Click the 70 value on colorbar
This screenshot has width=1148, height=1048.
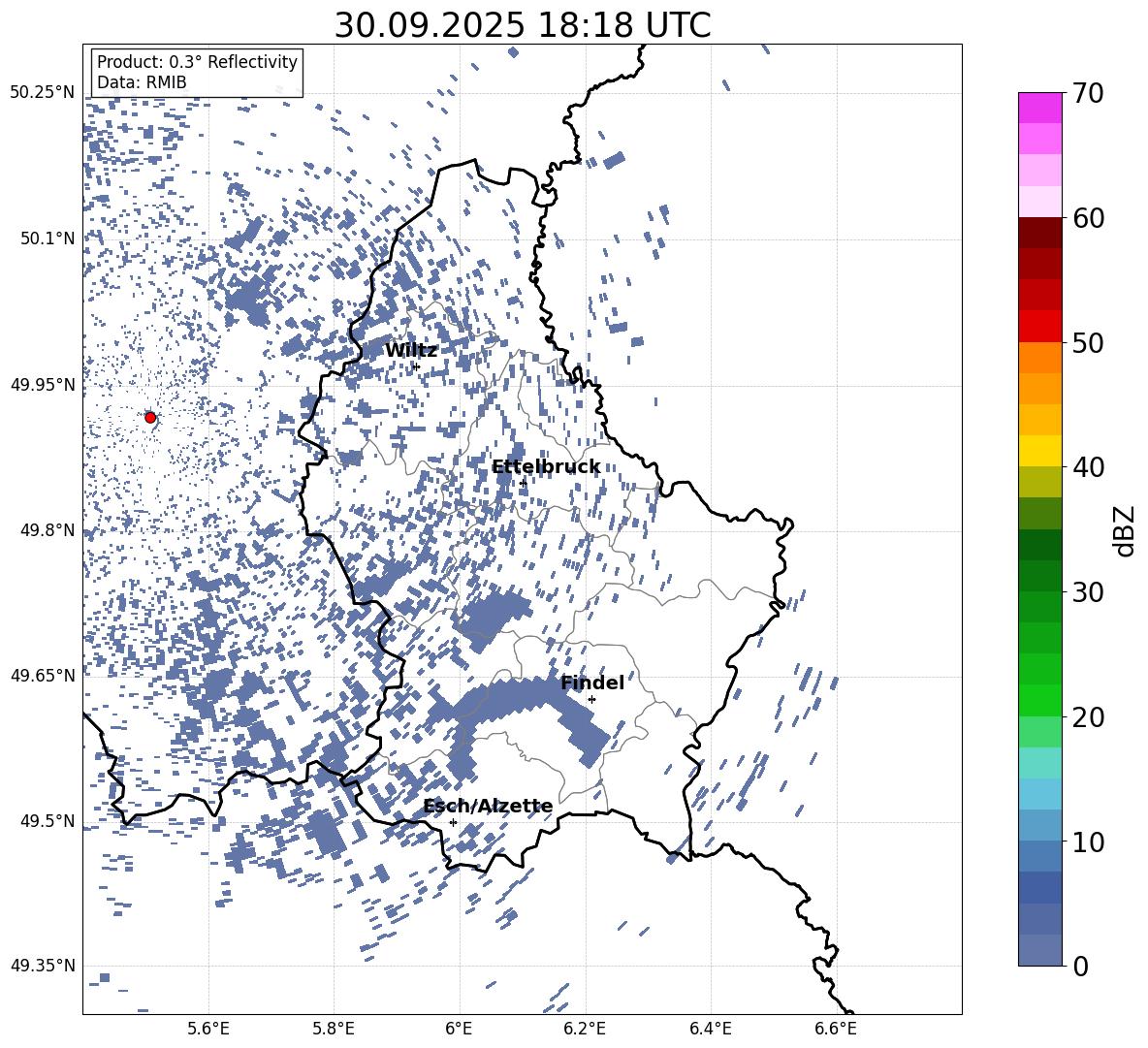(x=1088, y=94)
